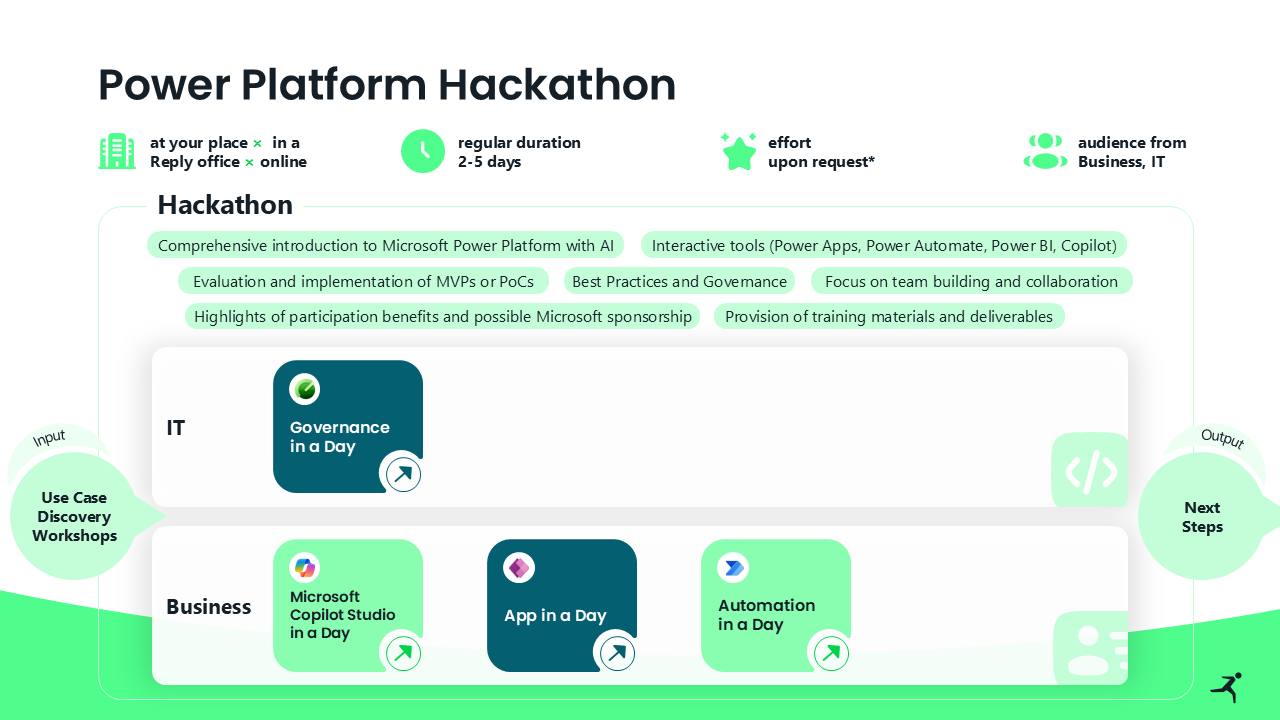Click the building icon beside 'at your place'
The image size is (1280, 720).
click(x=117, y=151)
